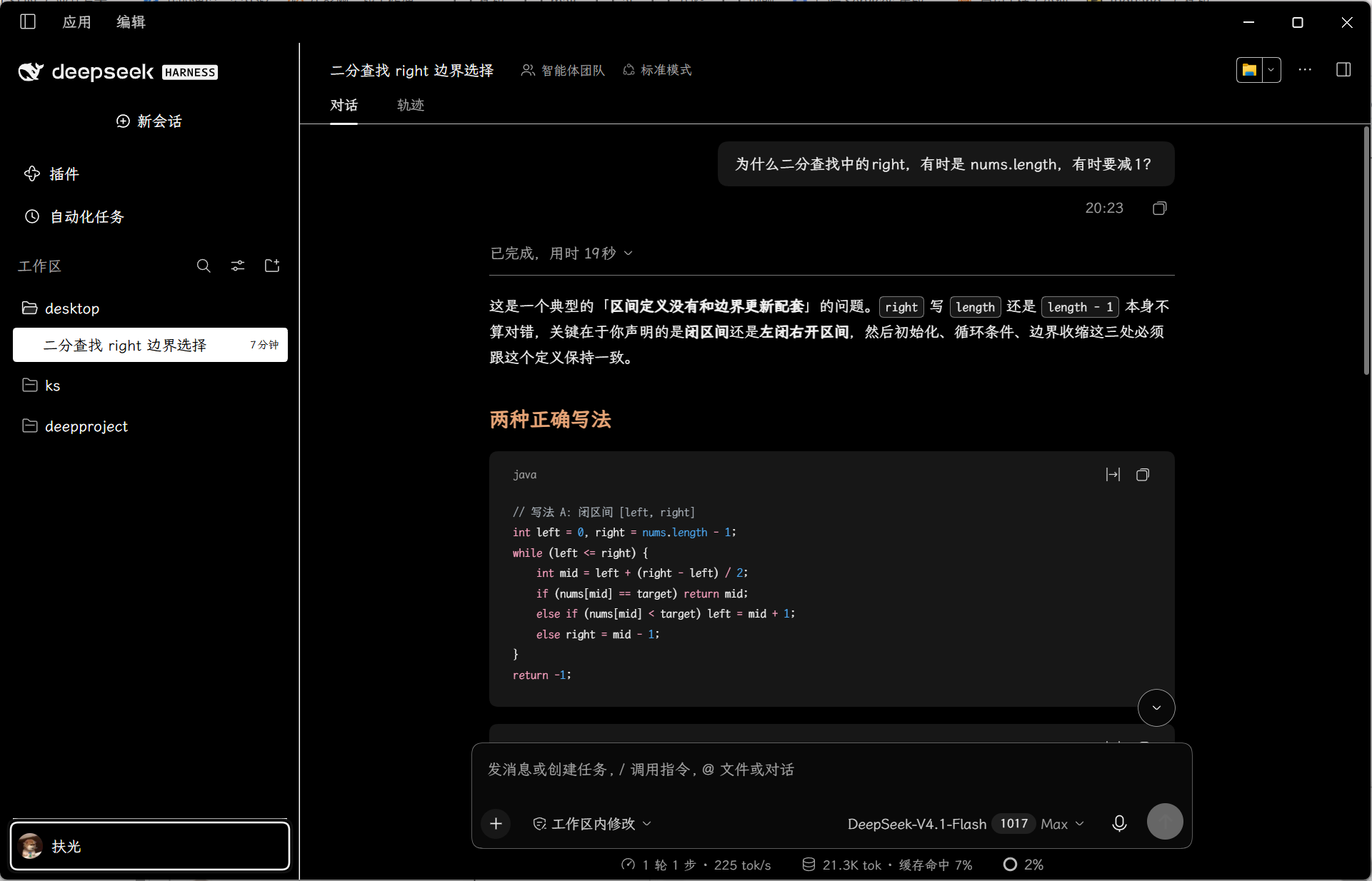
Task: Open the 插件 plugins page
Action: point(51,174)
